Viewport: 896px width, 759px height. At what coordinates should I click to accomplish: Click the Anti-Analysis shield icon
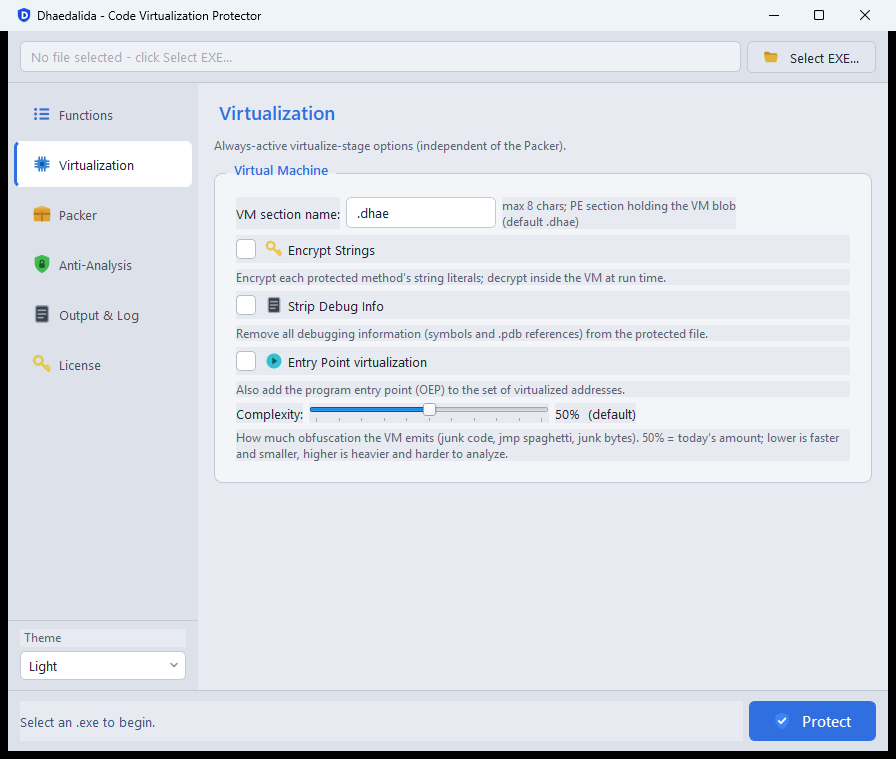click(42, 264)
